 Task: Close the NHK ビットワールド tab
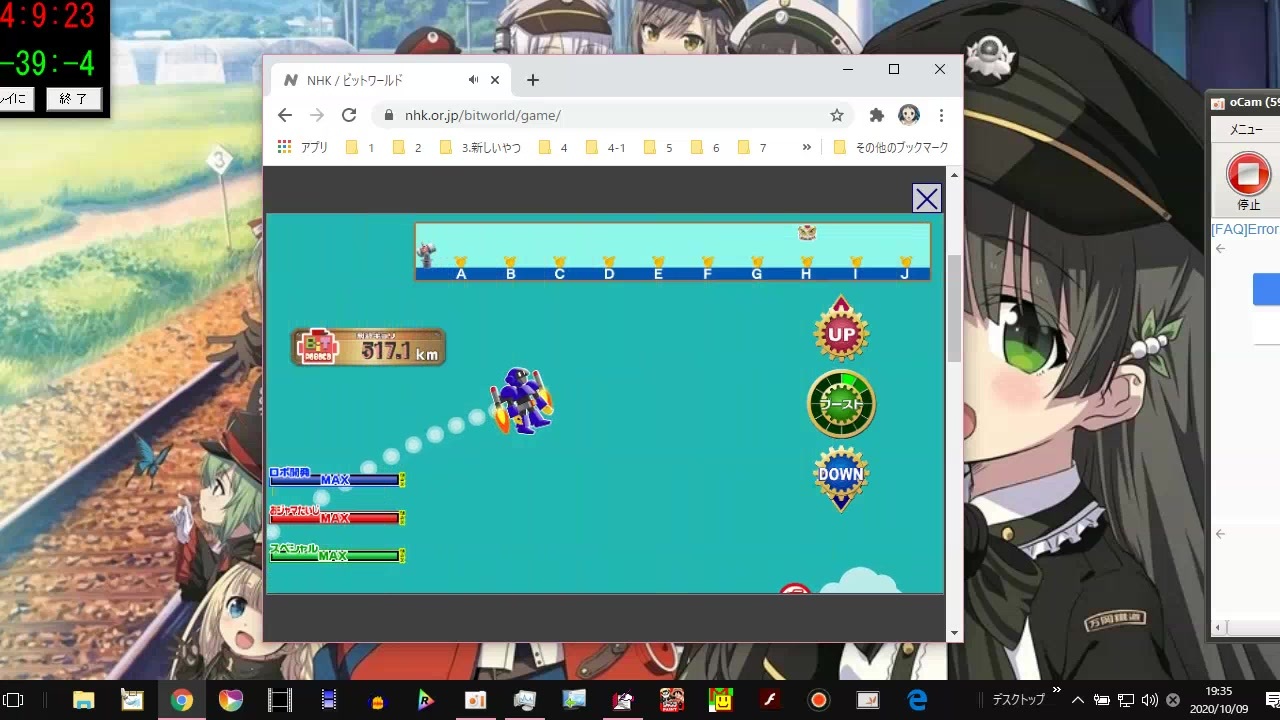494,80
